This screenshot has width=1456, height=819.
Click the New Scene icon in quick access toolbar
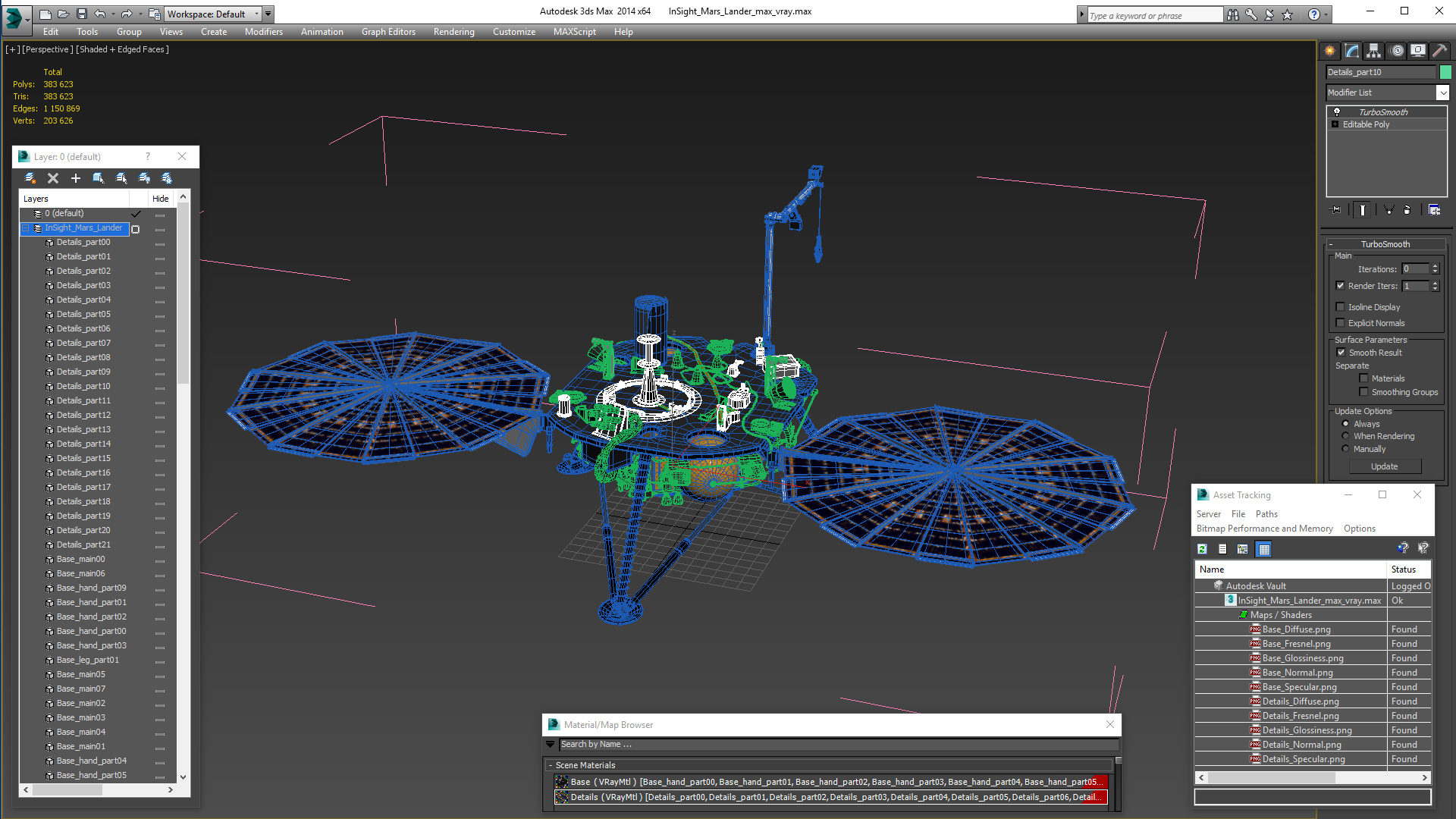point(45,14)
